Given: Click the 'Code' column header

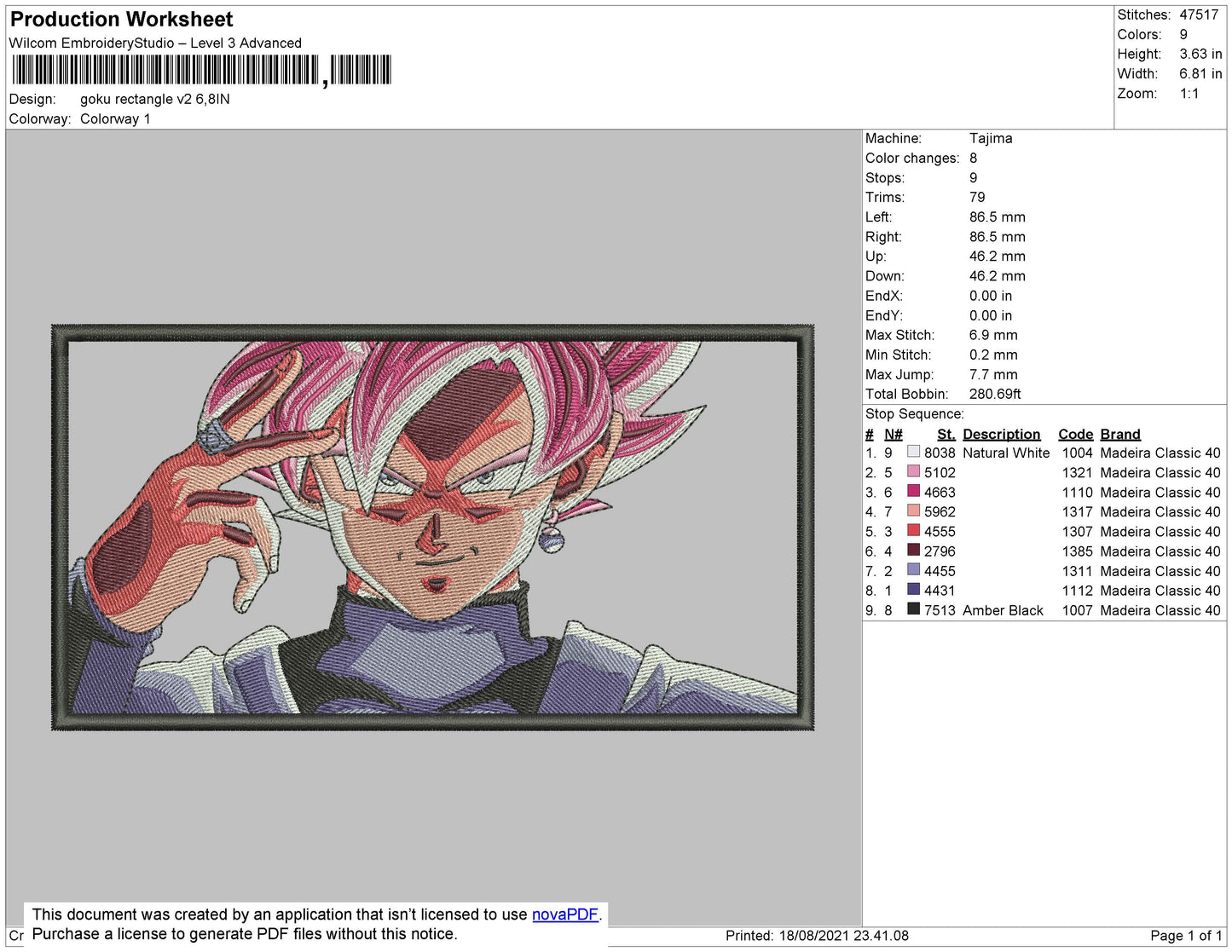Looking at the screenshot, I should point(1075,434).
